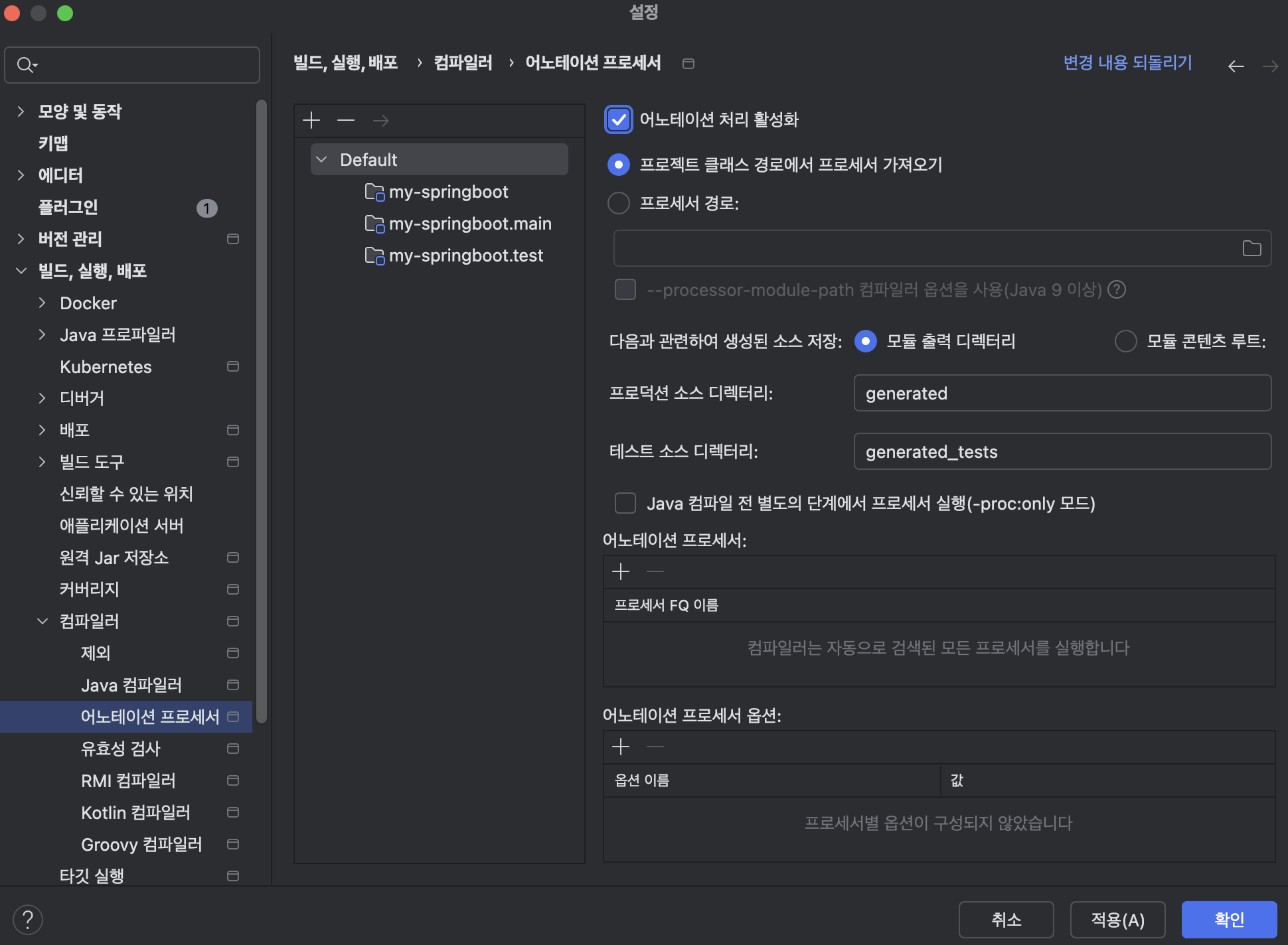Expand the Docker settings node

(42, 303)
